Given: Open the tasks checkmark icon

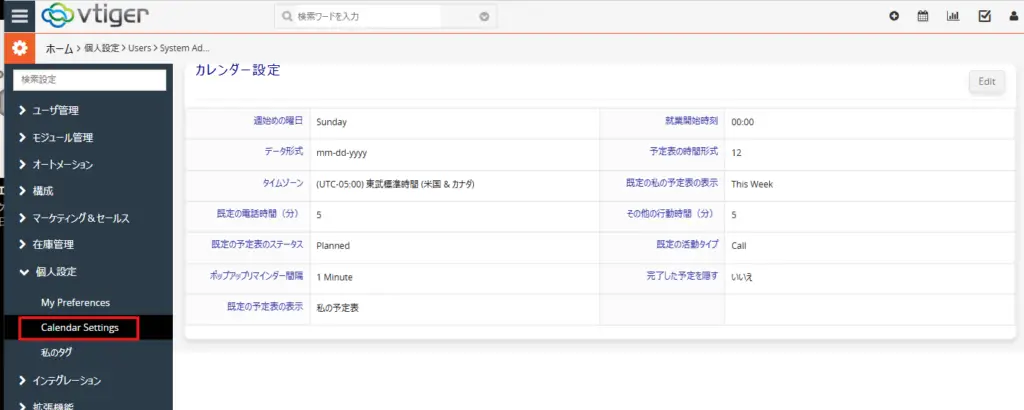Looking at the screenshot, I should coord(984,16).
